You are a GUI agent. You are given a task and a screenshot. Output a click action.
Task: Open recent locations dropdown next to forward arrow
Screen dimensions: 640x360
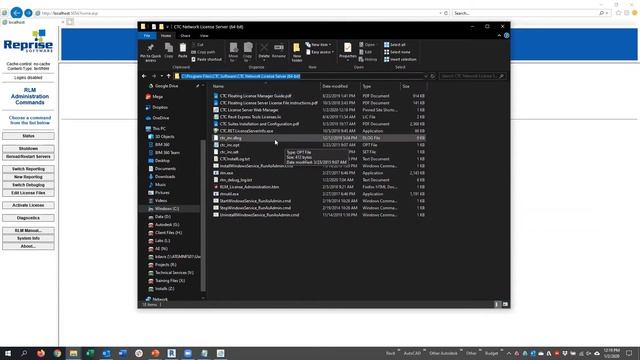click(x=162, y=76)
